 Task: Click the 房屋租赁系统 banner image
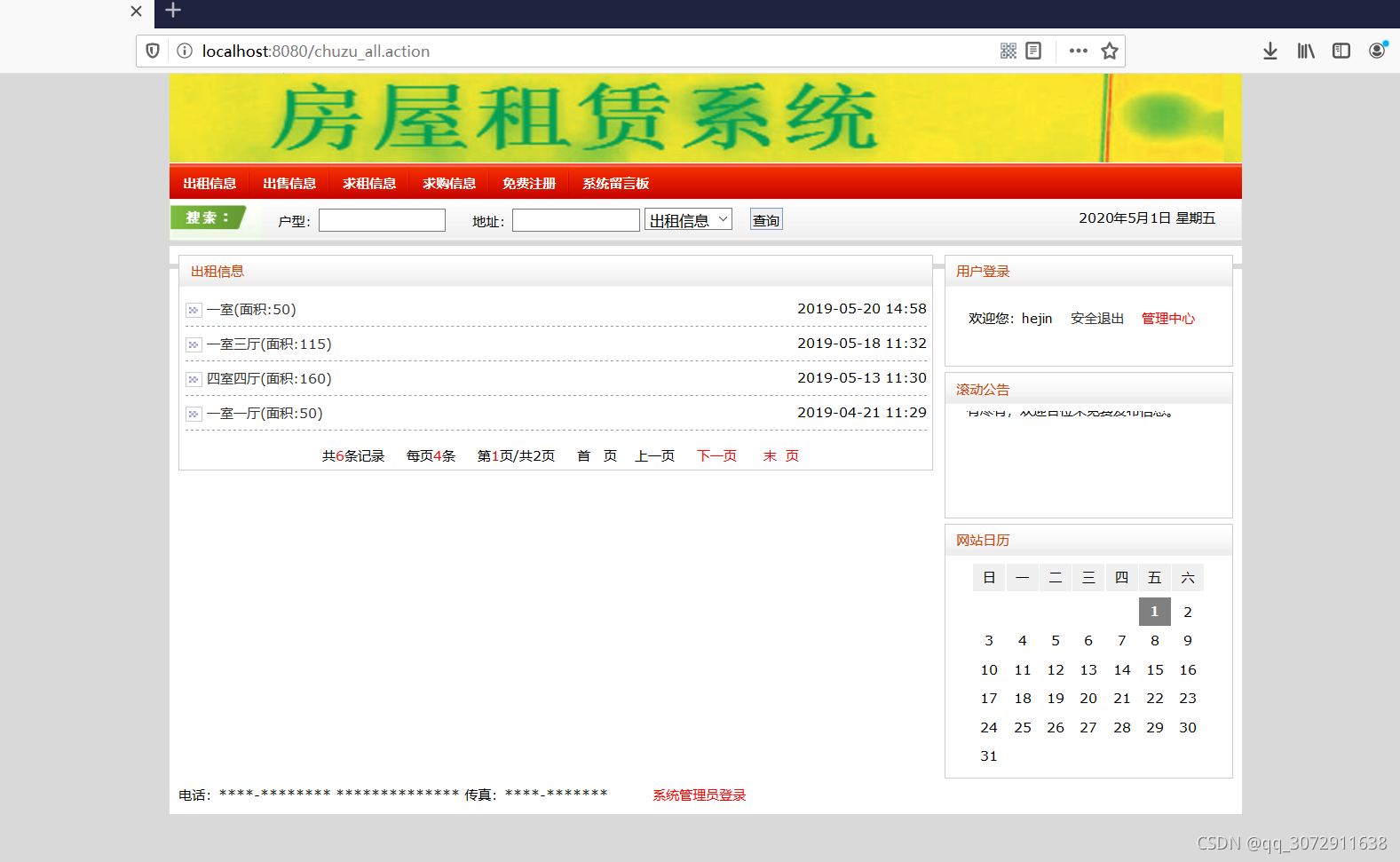[x=706, y=118]
